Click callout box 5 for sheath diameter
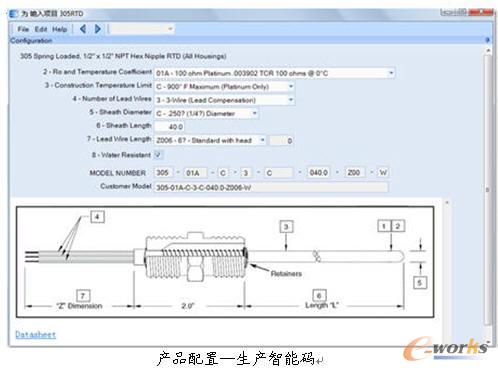Screen dimensions: 498x371 [420, 283]
